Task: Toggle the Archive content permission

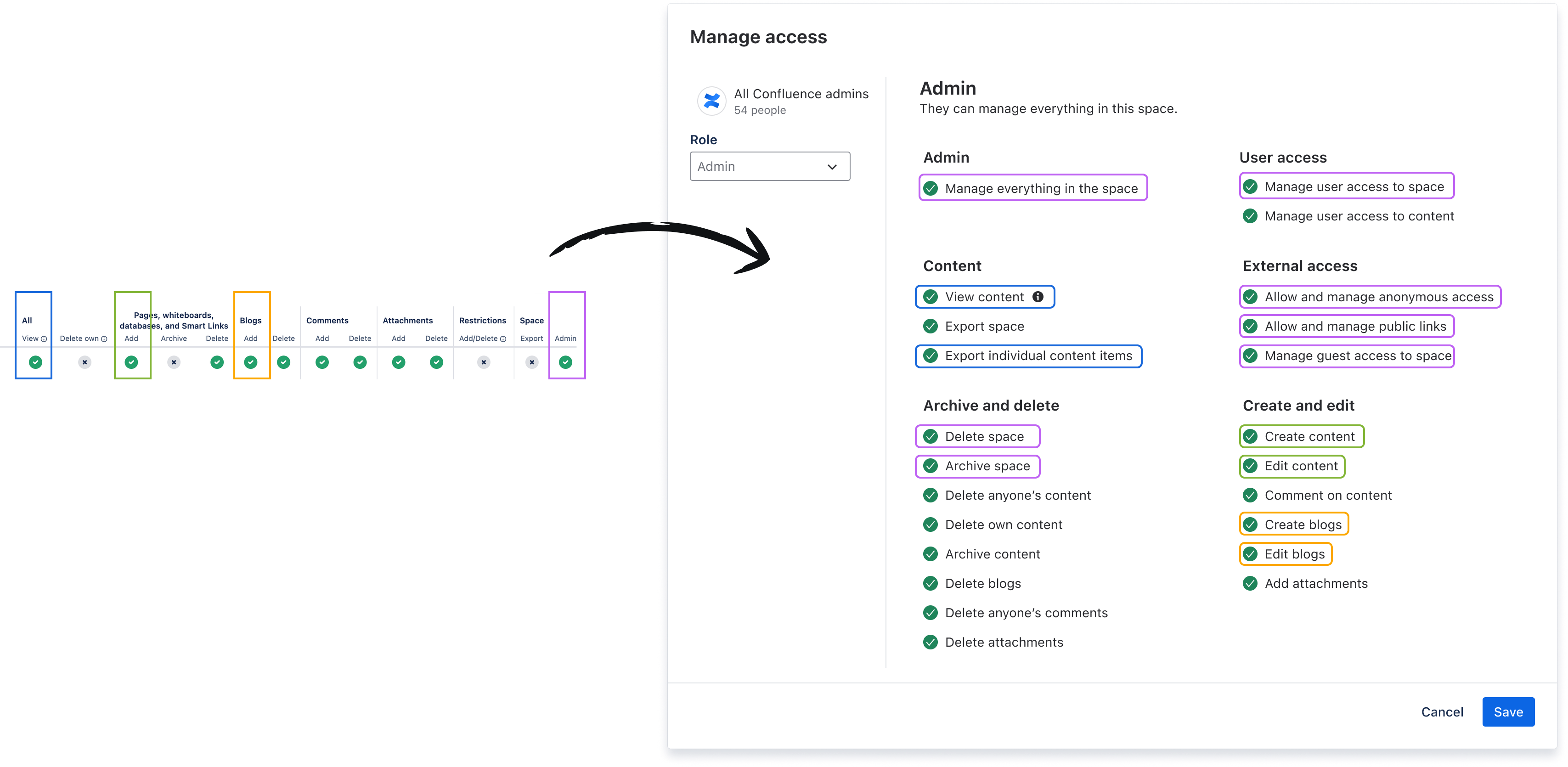Action: (930, 554)
